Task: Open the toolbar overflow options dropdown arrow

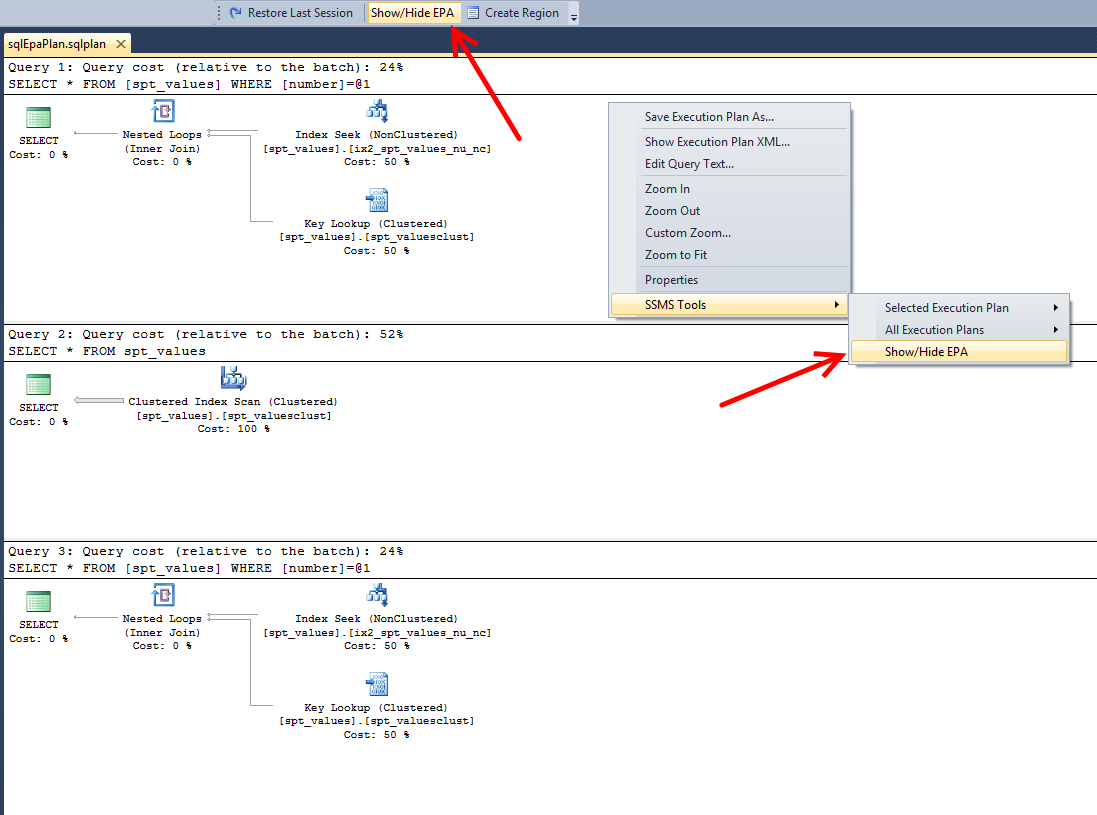Action: click(x=573, y=15)
